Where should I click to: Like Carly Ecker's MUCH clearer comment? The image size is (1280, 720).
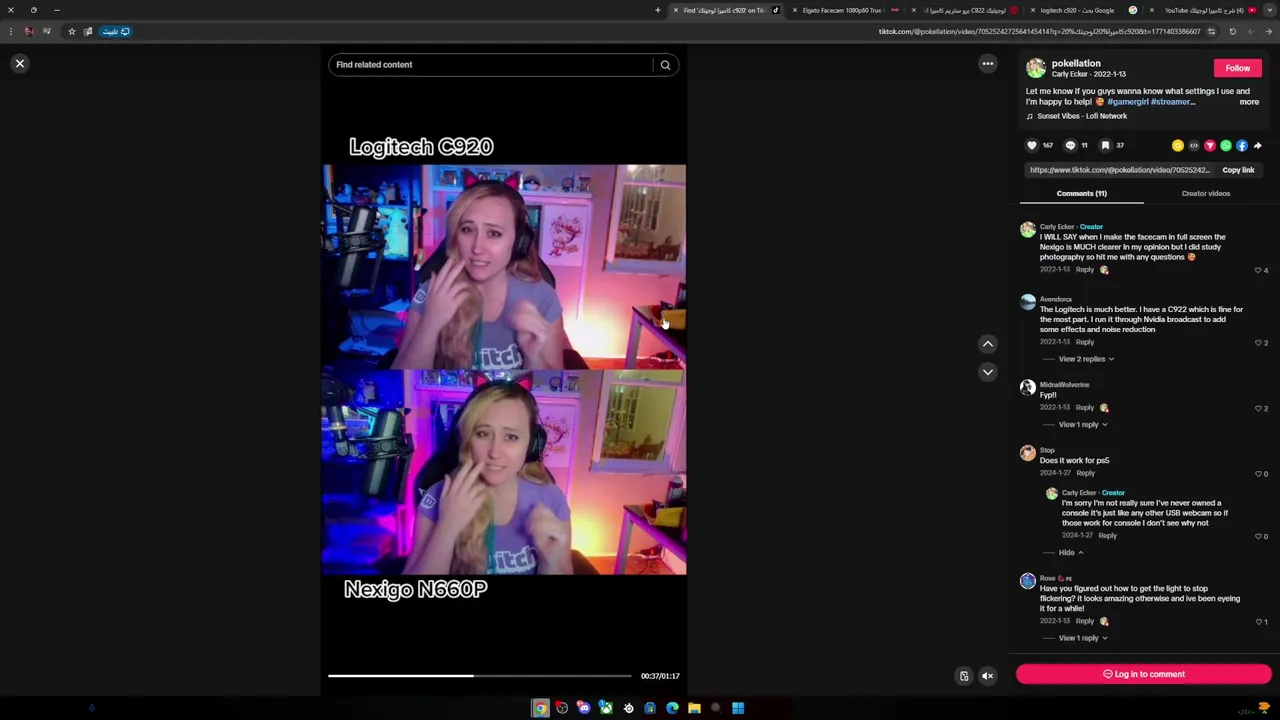(1258, 270)
